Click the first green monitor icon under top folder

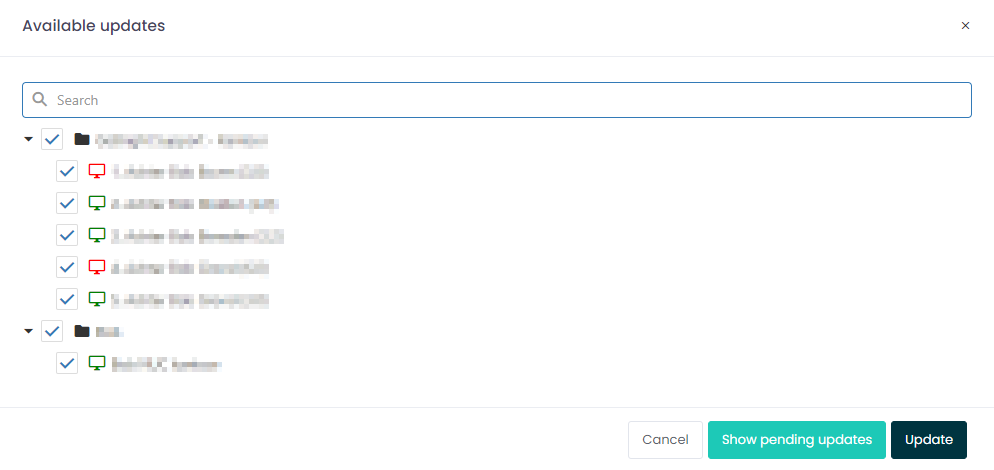[x=96, y=203]
